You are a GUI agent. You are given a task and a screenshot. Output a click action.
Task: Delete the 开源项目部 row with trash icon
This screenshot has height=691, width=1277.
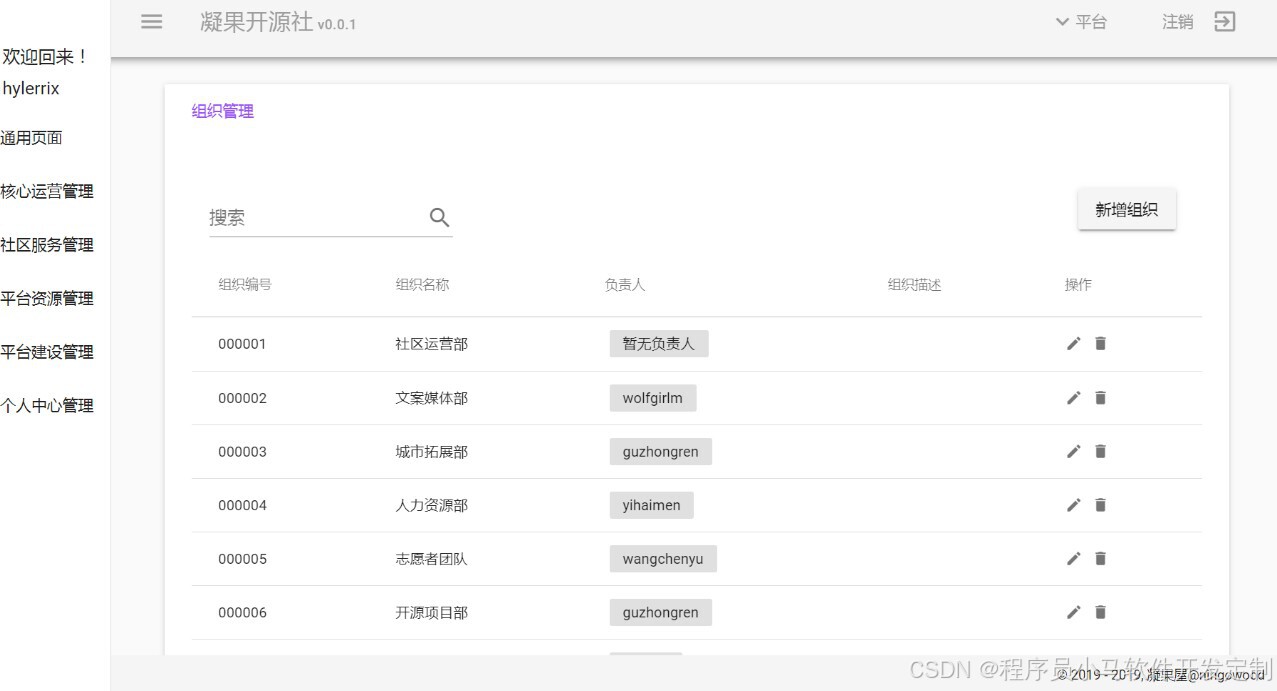tap(1100, 612)
